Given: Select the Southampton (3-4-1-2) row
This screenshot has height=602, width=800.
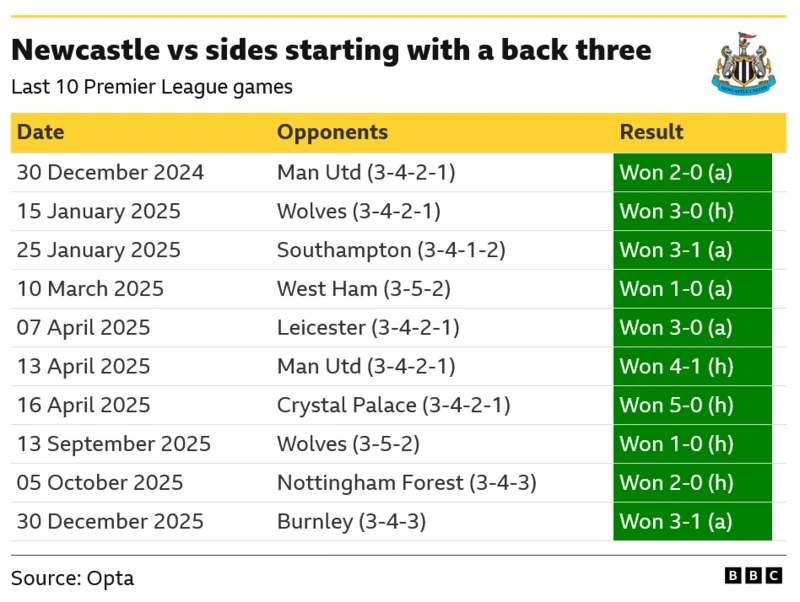Looking at the screenshot, I should (391, 250).
